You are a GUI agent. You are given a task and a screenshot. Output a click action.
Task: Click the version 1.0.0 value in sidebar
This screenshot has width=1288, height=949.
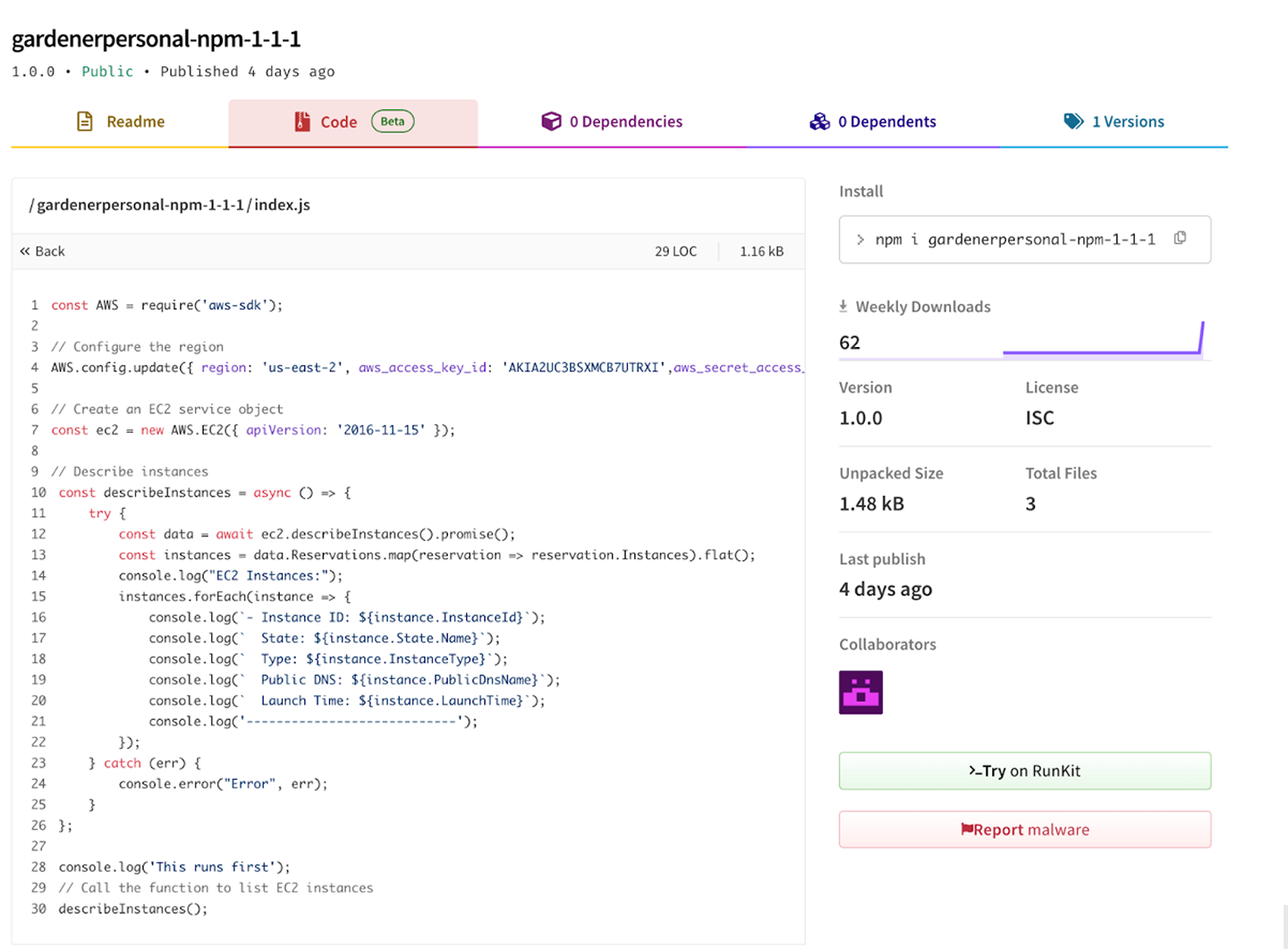tap(860, 418)
